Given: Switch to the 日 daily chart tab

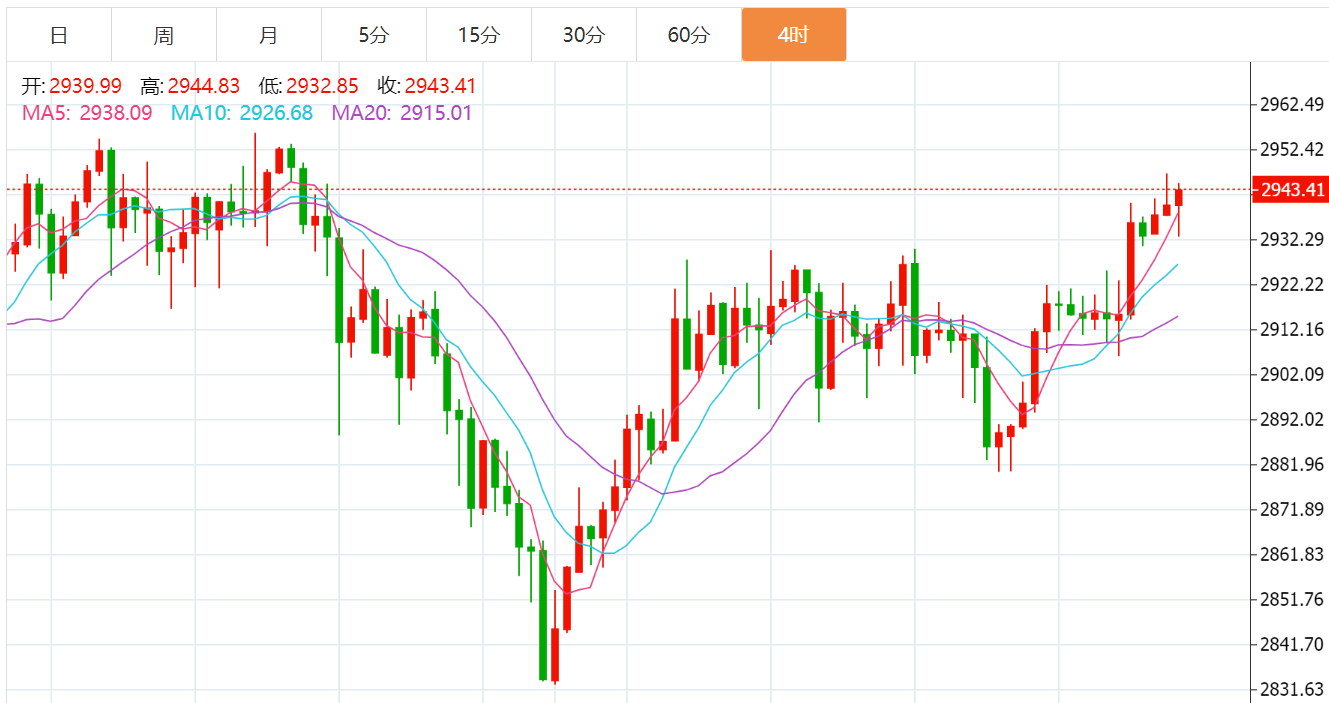Looking at the screenshot, I should point(59,35).
